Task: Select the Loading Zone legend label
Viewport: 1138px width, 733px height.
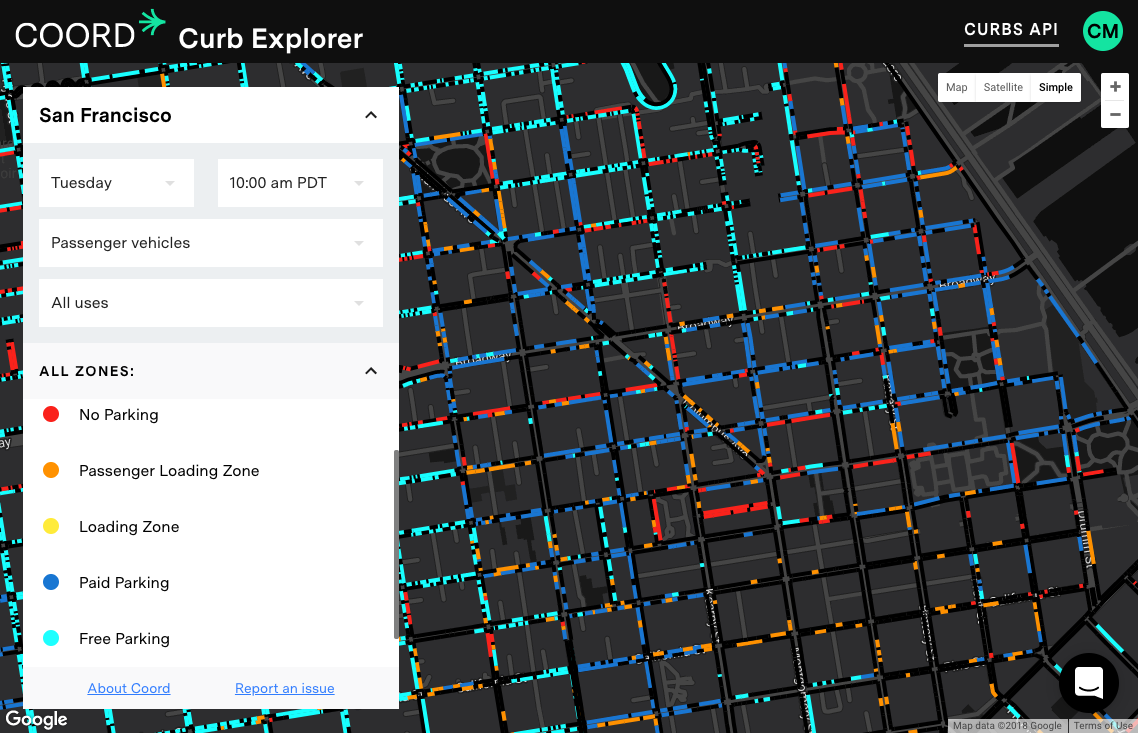Action: pos(129,527)
